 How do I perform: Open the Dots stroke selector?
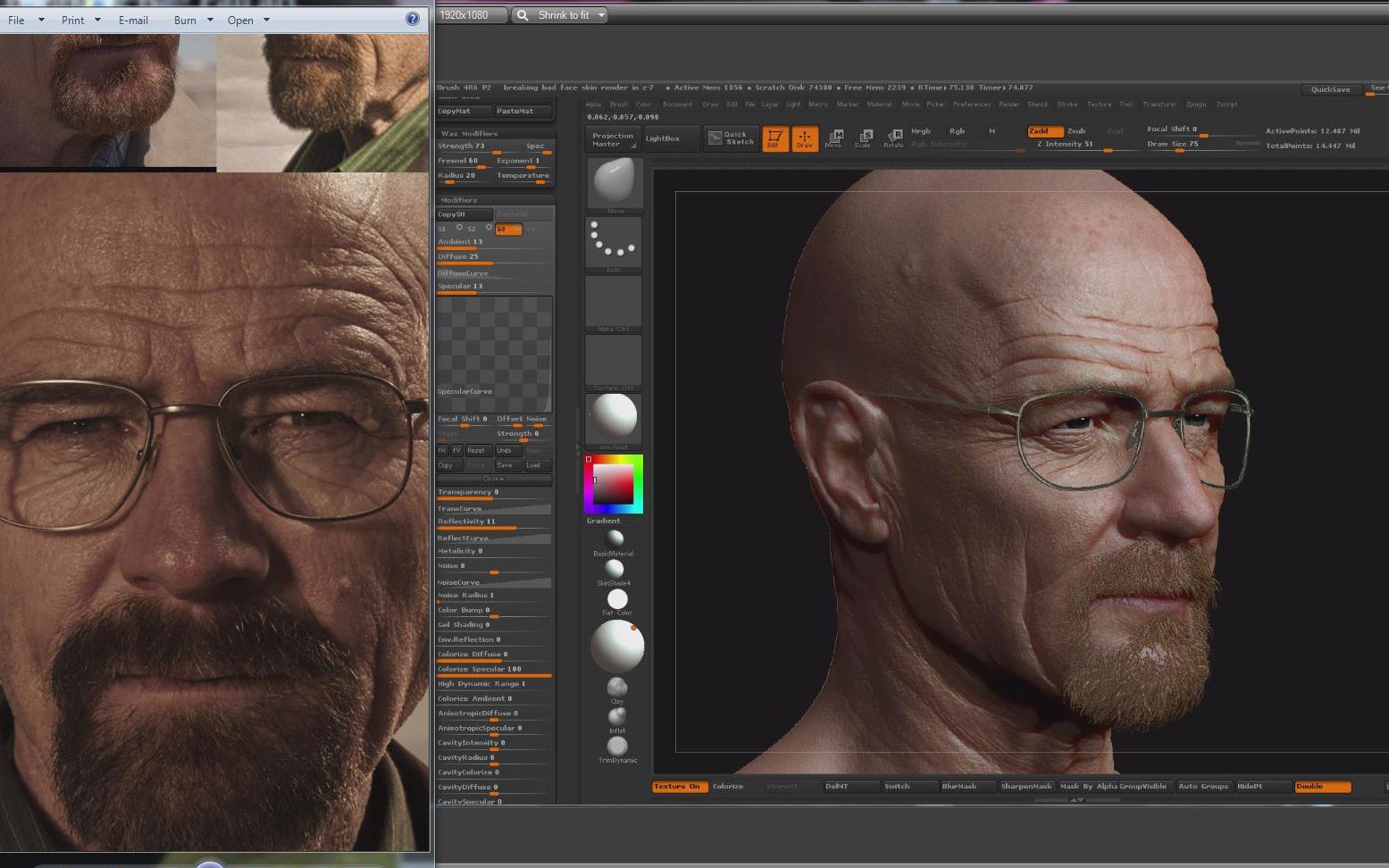pyautogui.click(x=613, y=241)
